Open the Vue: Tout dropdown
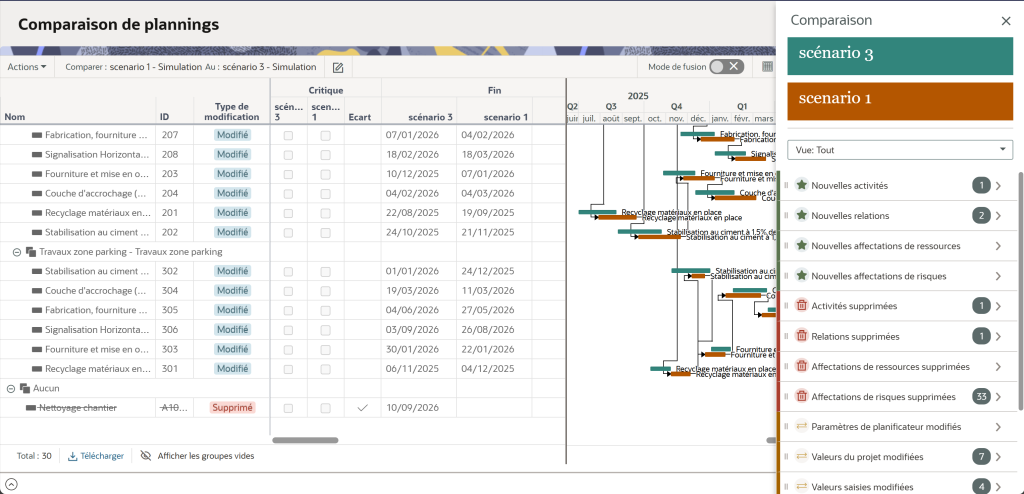The height and width of the screenshot is (494, 1024). click(900, 150)
